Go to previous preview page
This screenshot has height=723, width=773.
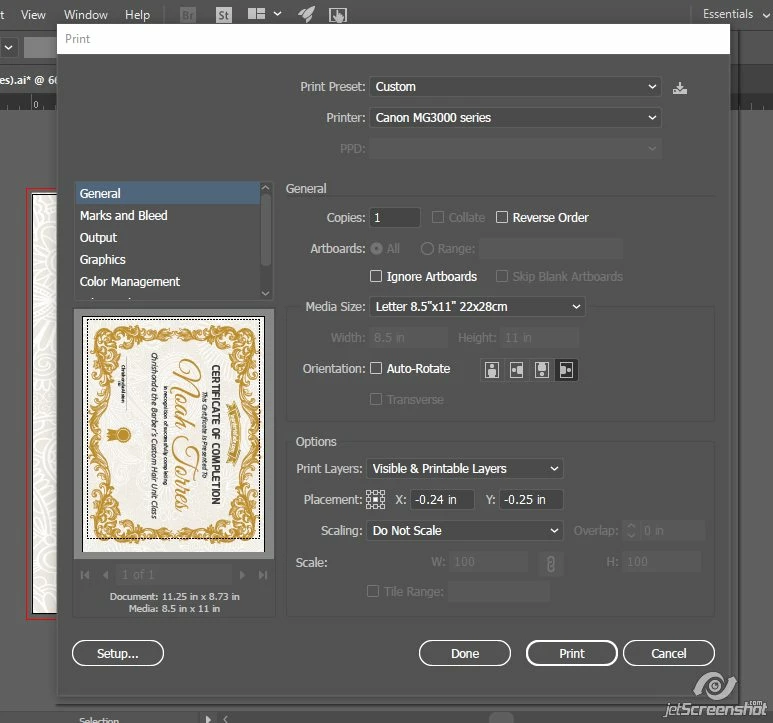(x=105, y=575)
